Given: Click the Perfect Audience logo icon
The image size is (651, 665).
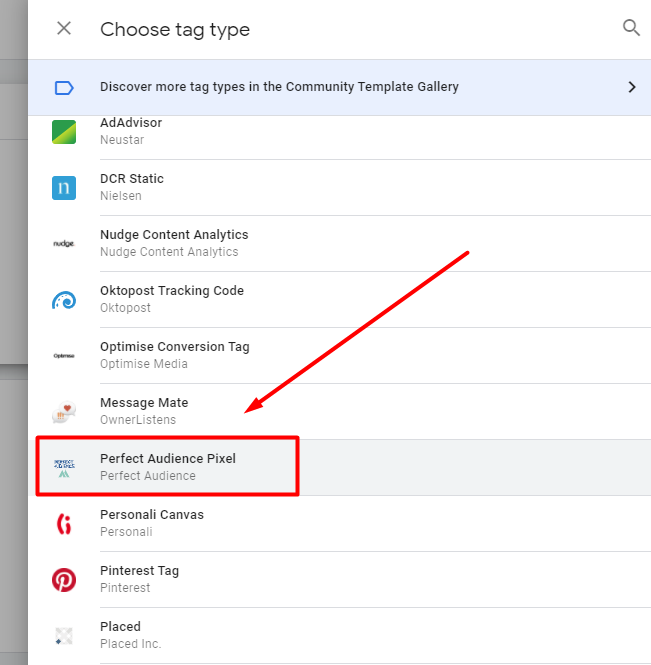Looking at the screenshot, I should click(64, 468).
